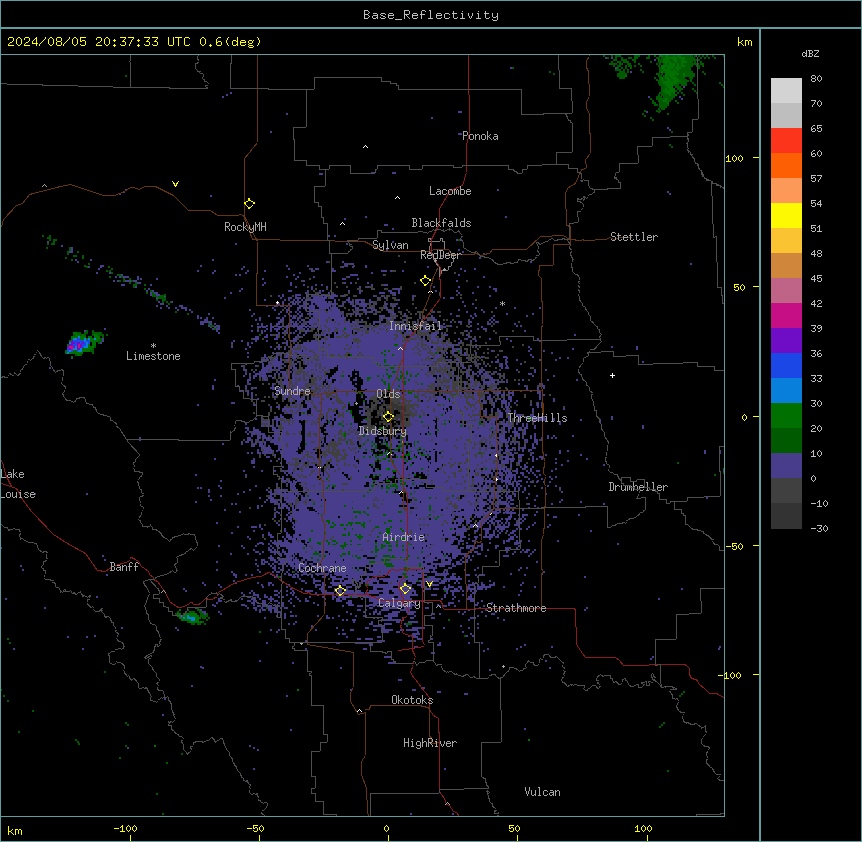Click the green echo patch north of Stettler
Viewport: 862px width, 842px height.
pos(673,81)
